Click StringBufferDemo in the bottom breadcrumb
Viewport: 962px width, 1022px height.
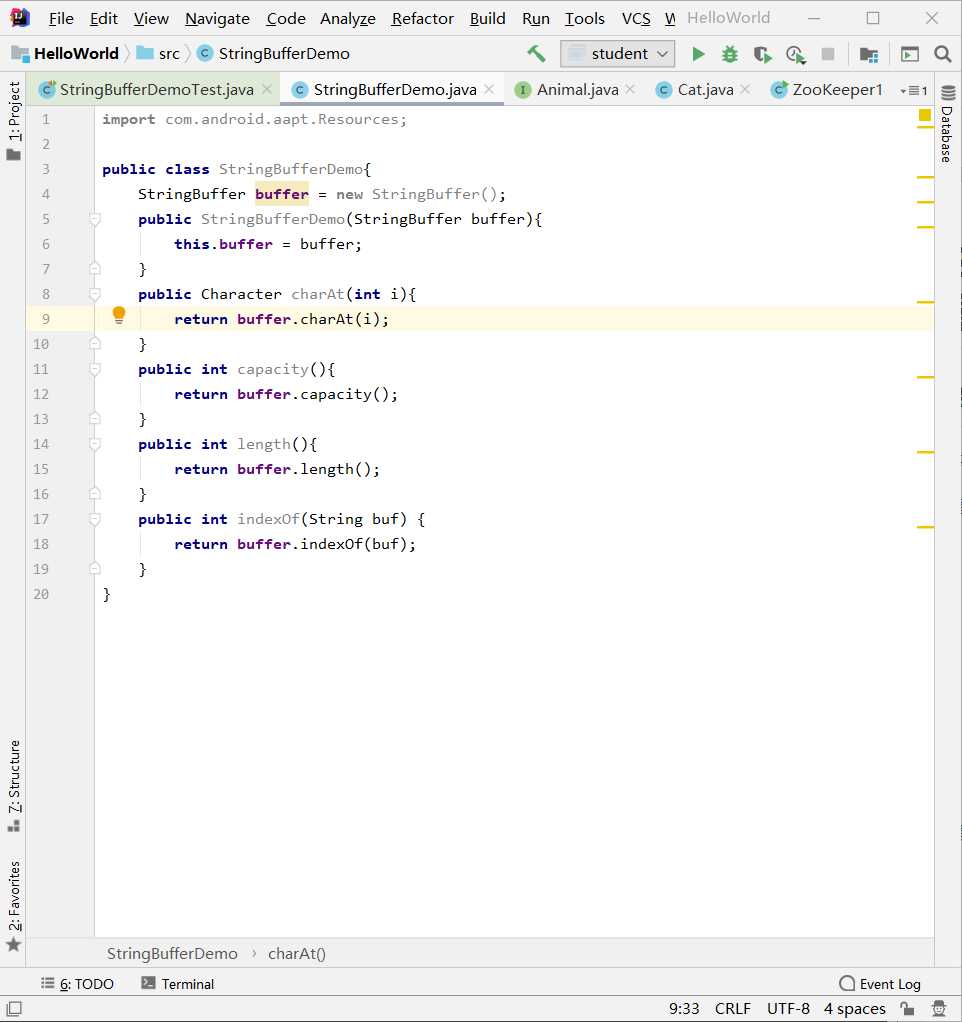[172, 954]
